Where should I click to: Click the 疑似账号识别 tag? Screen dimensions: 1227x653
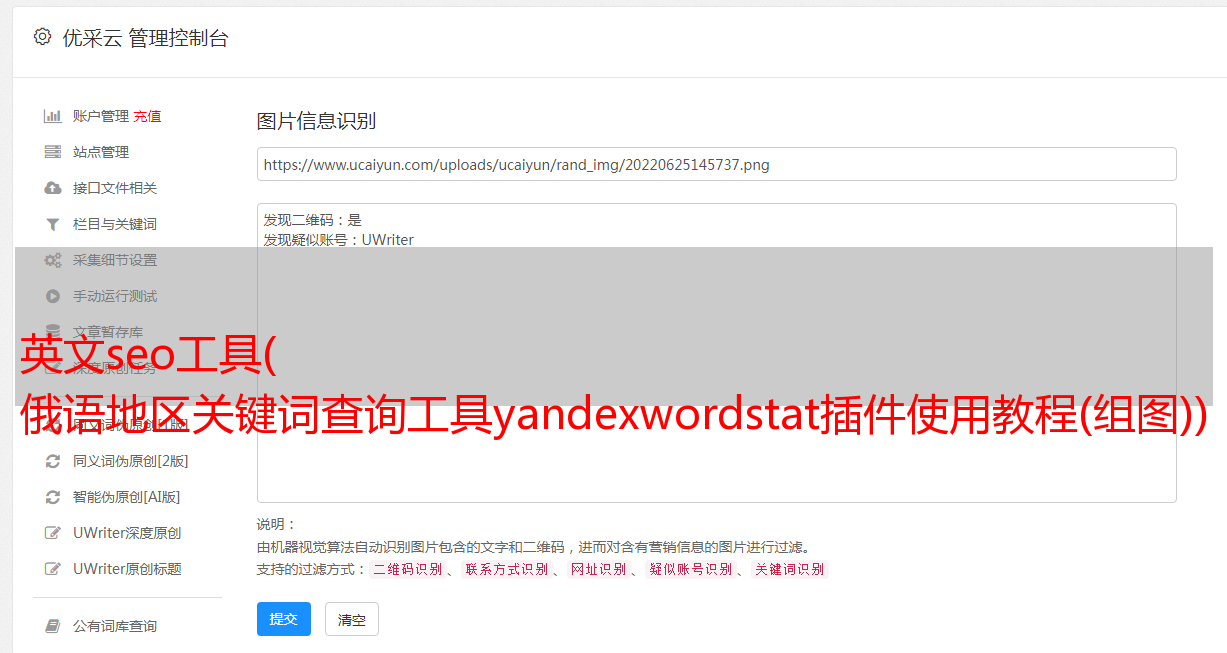coord(690,569)
